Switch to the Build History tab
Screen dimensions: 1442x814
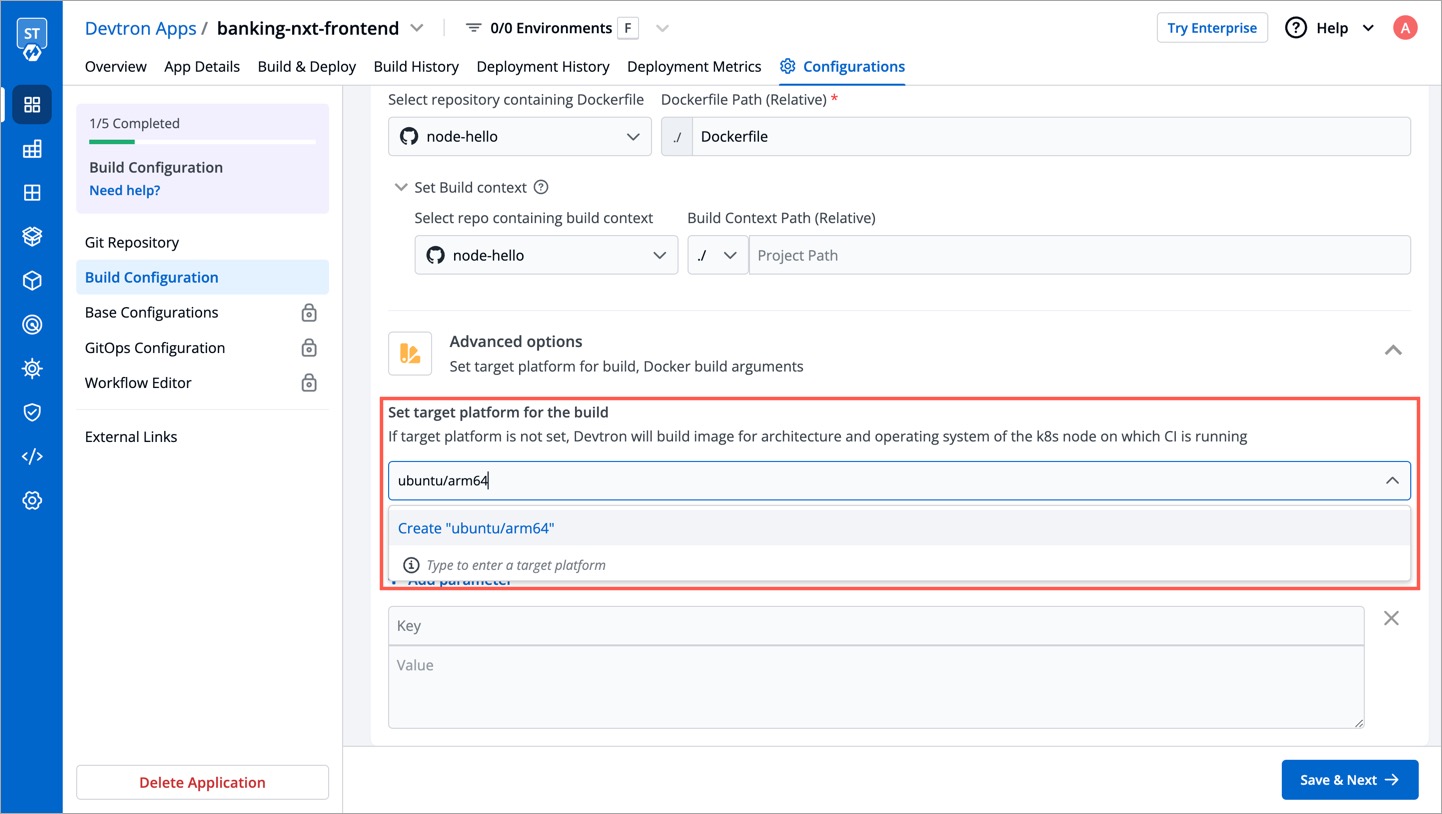click(416, 66)
